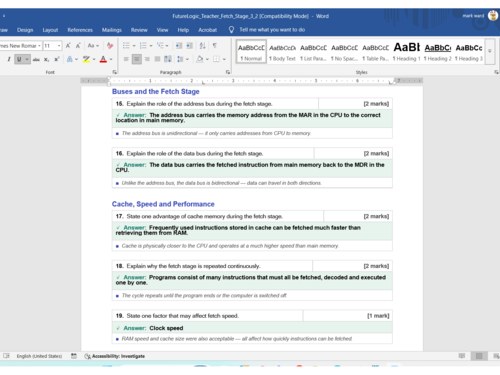The width and height of the screenshot is (500, 375).
Task: Expand the Styles gallery more arrow
Action: [490, 51]
